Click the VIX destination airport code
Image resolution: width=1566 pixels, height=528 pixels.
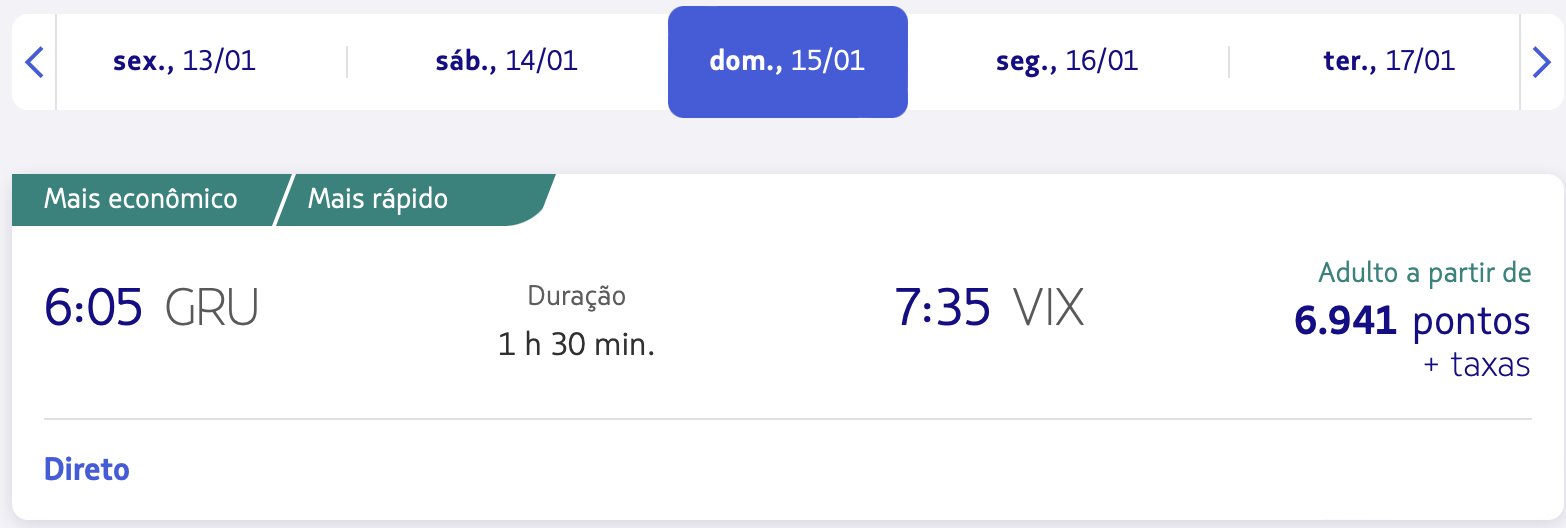point(1049,307)
